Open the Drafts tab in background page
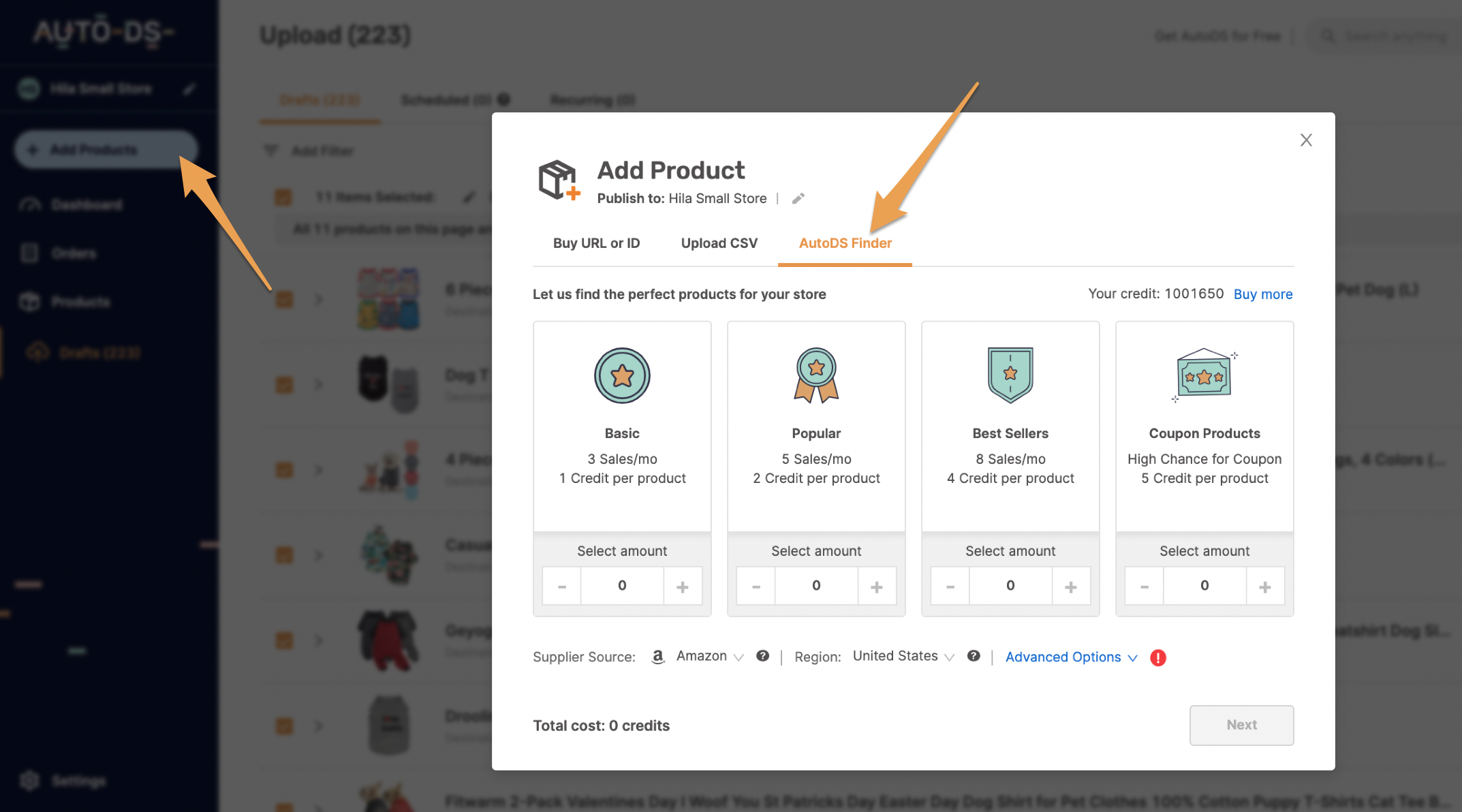The height and width of the screenshot is (812, 1462). (320, 100)
